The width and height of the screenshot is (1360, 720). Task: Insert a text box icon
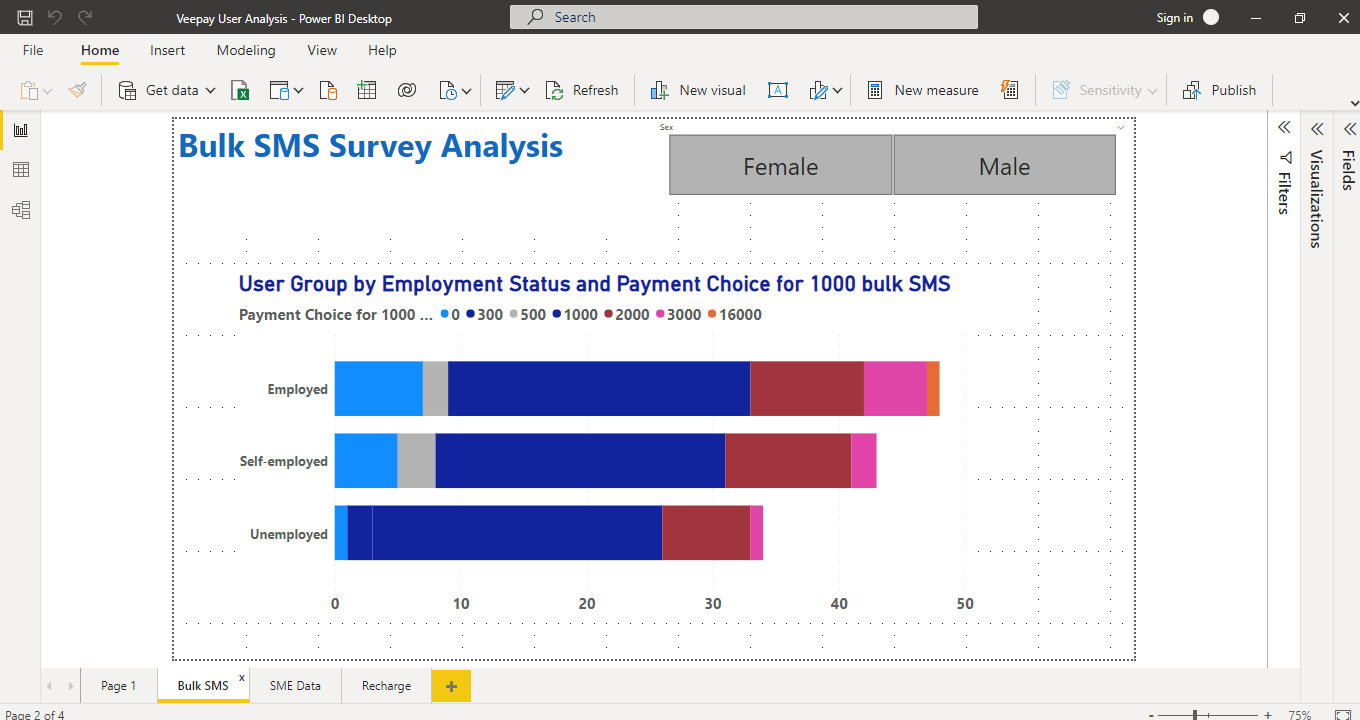tap(778, 90)
